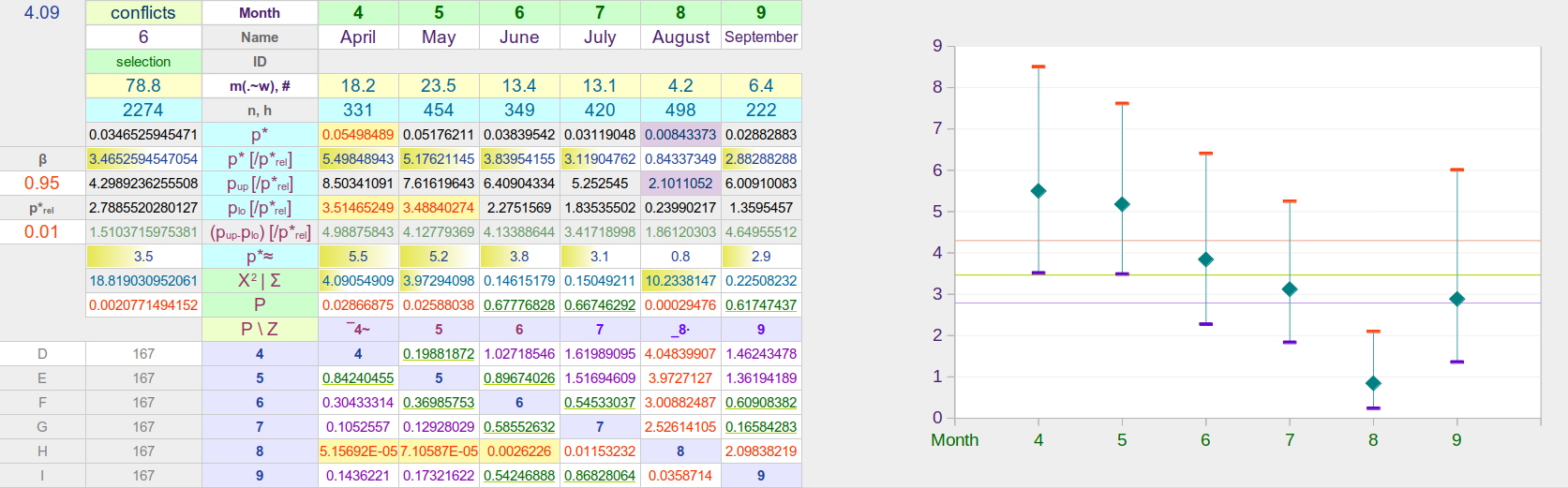Select the highlighted cell containing 10.2338147

tap(680, 281)
